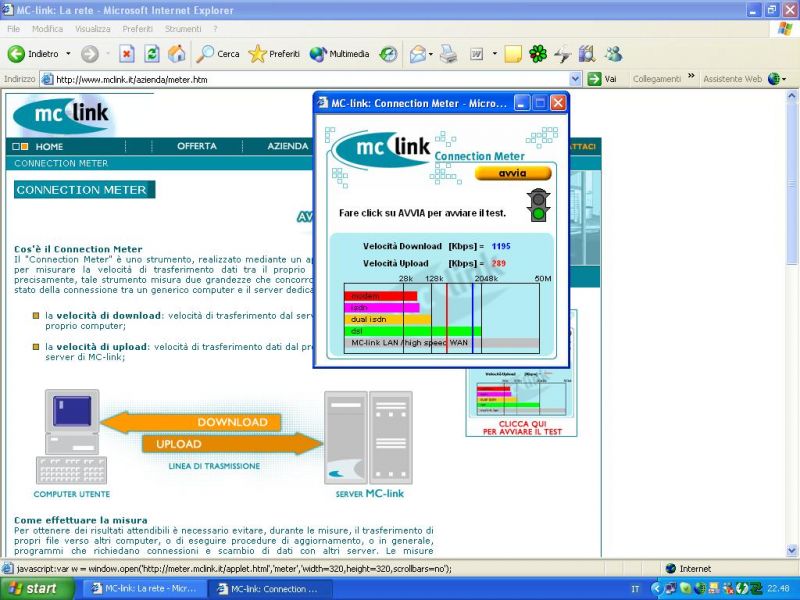Screen dimensions: 800x600
Task: Switch to MC-link: Connection taskbar button
Action: click(x=270, y=589)
